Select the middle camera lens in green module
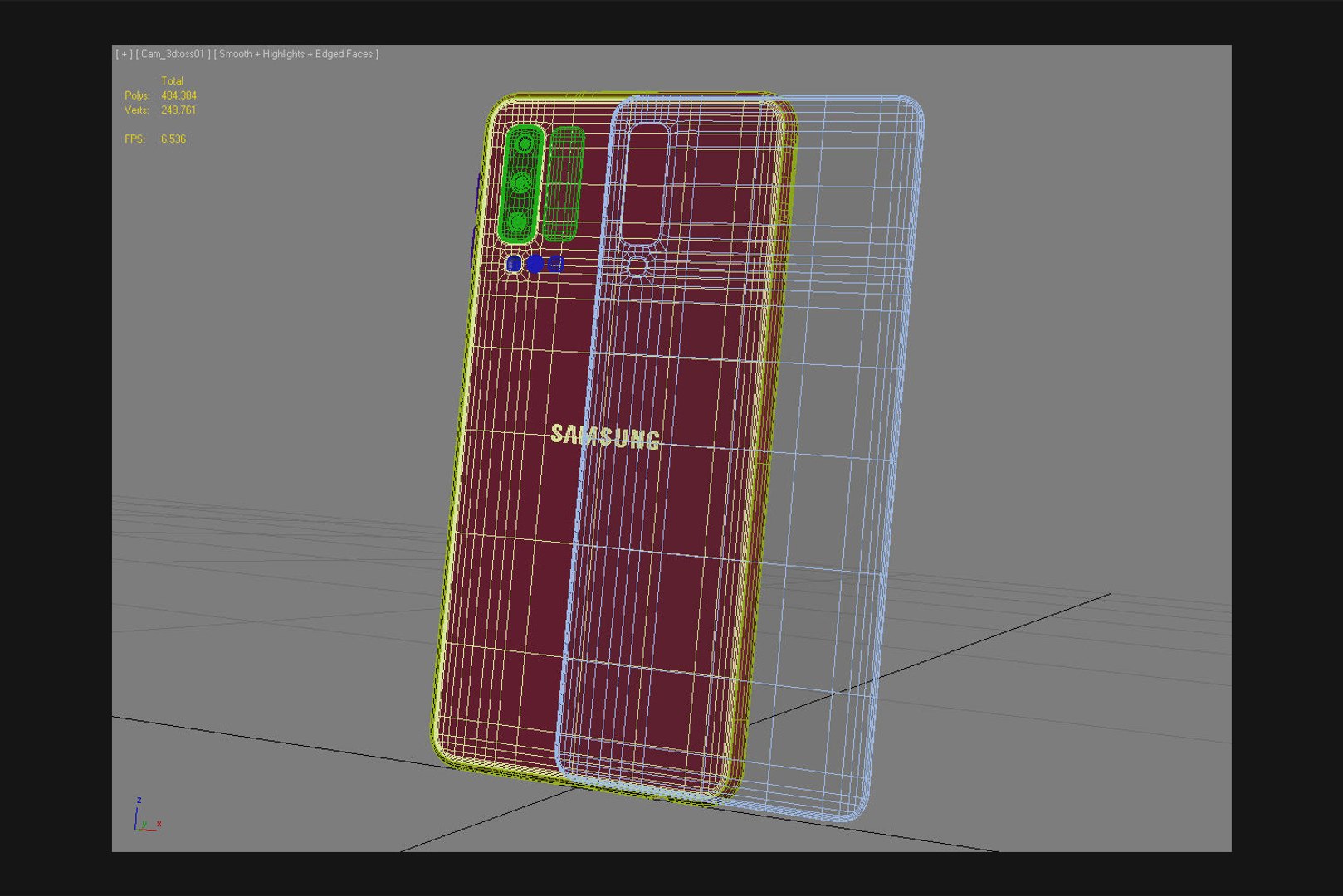The image size is (1343, 896). tap(521, 183)
